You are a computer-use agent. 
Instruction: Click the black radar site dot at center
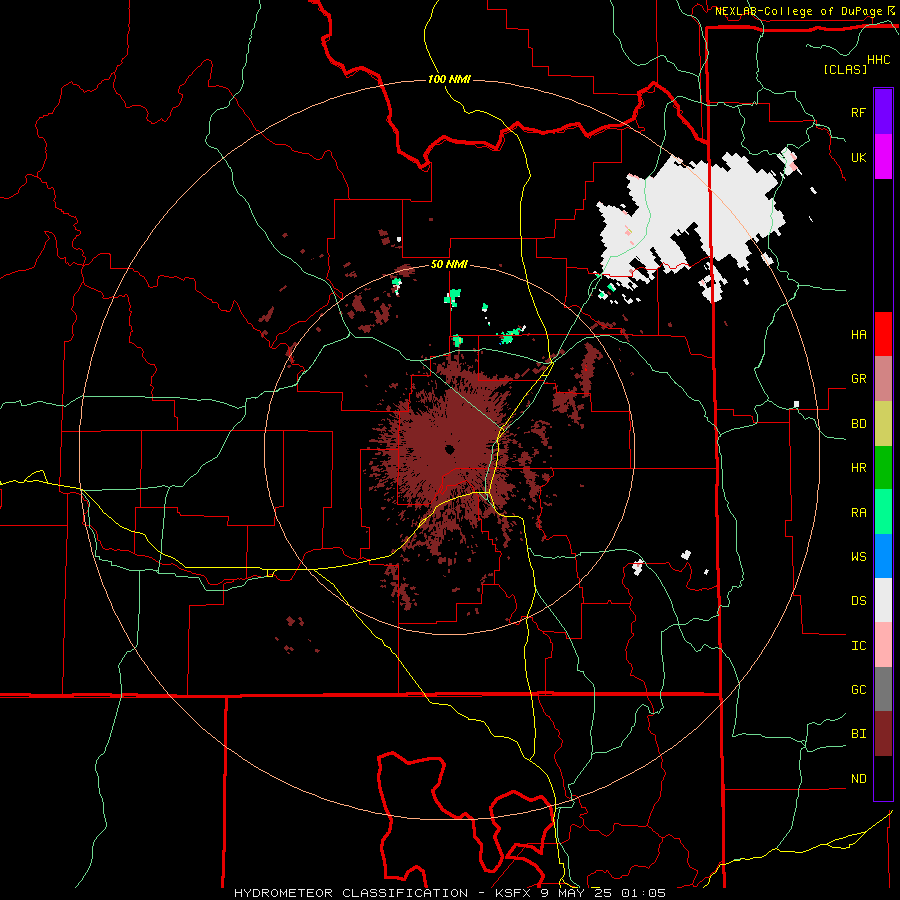(449, 449)
